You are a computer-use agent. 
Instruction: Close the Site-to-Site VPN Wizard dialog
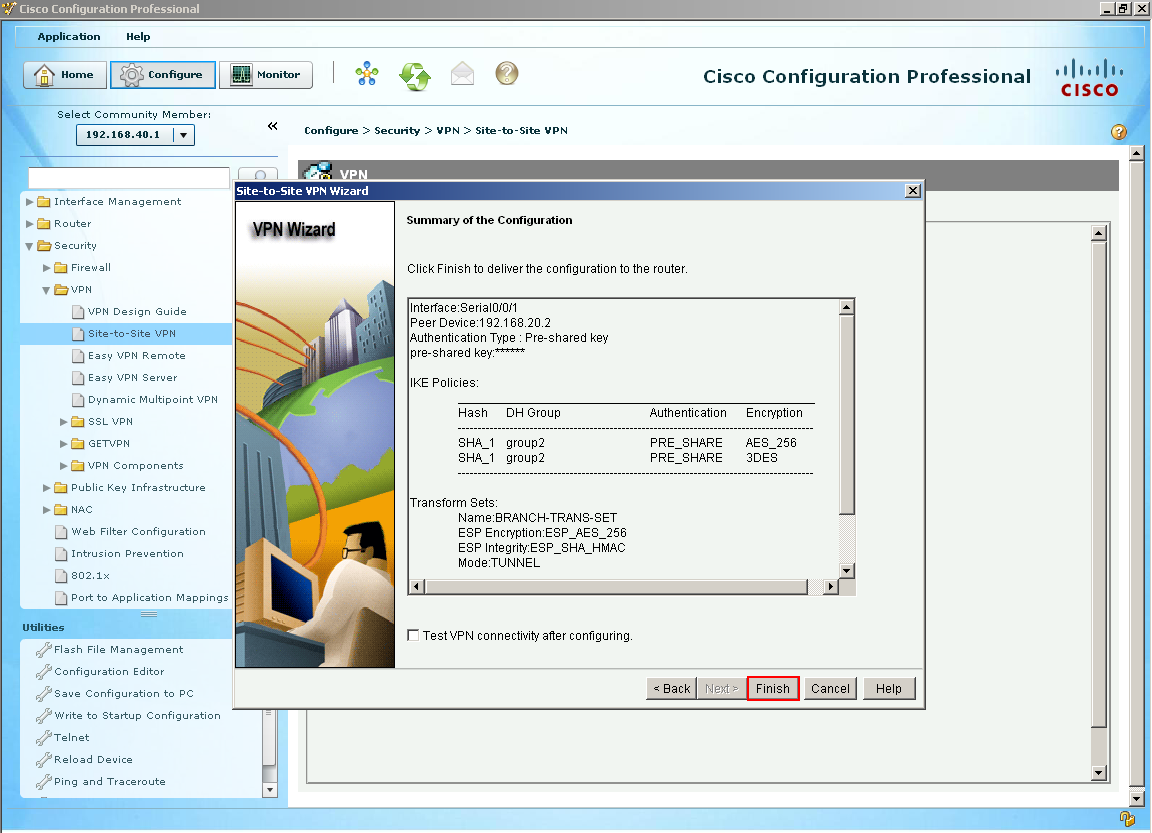[912, 191]
